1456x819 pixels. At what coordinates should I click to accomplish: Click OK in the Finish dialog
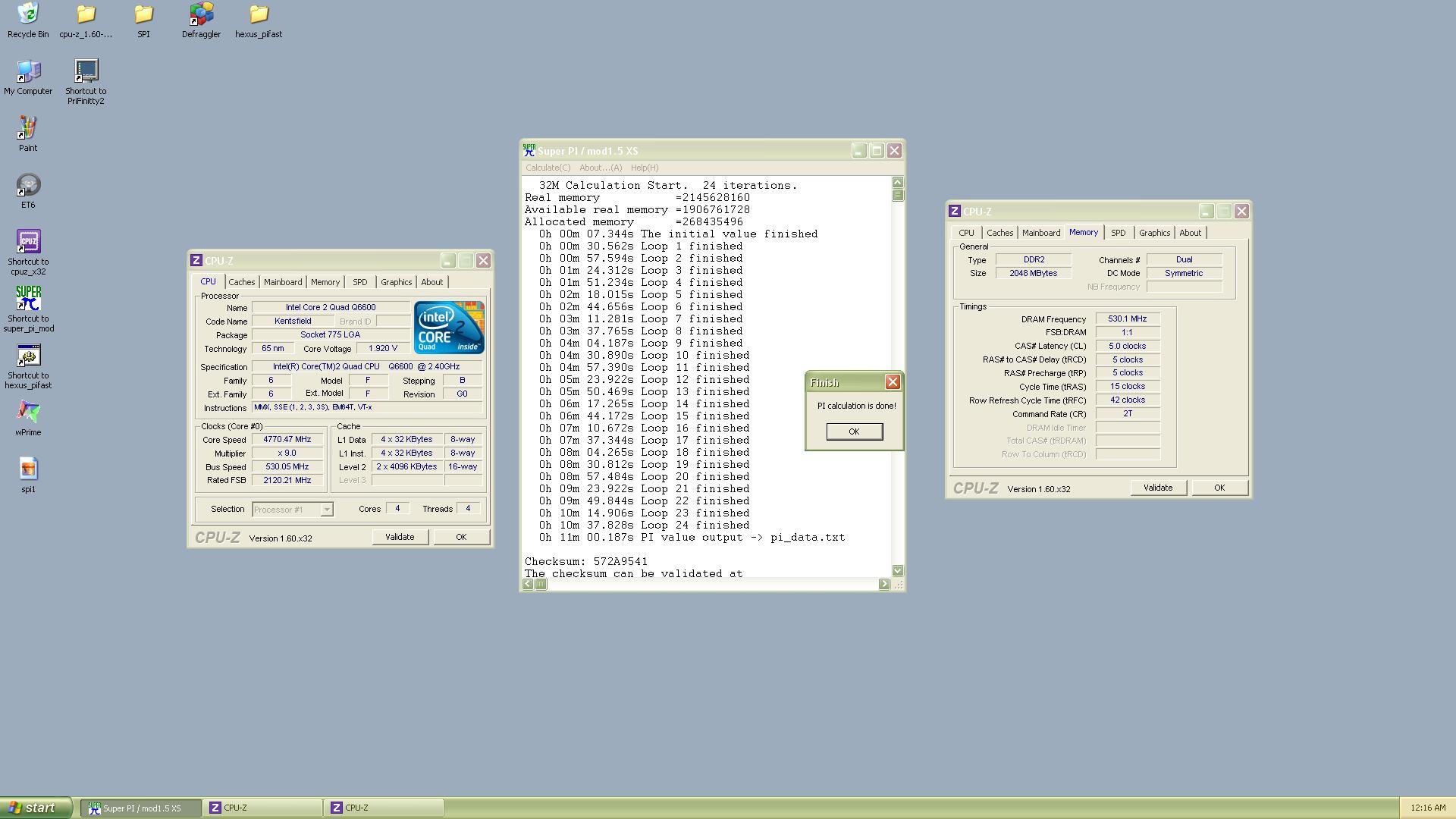click(x=854, y=431)
